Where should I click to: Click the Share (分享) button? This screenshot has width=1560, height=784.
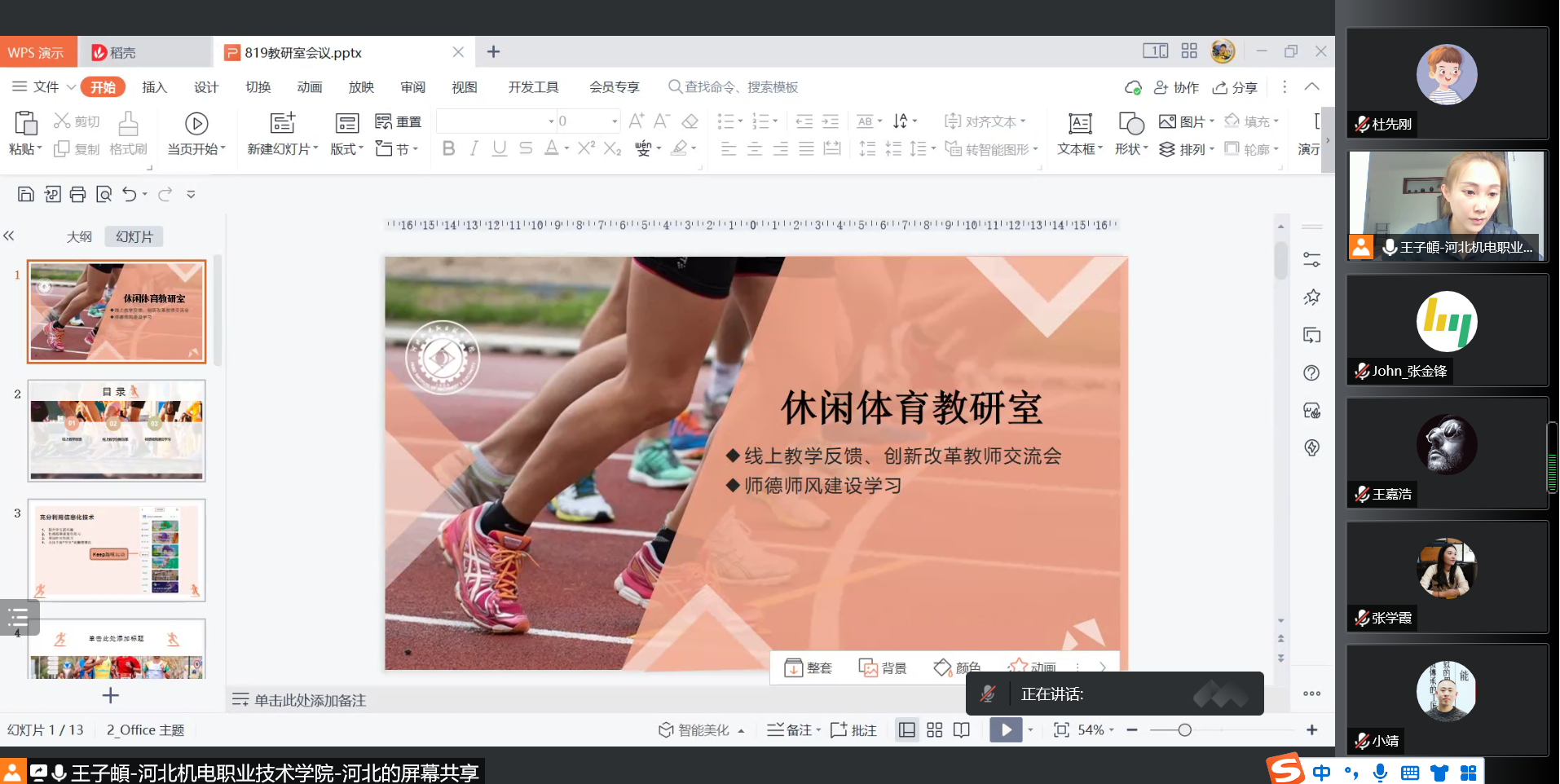1235,87
